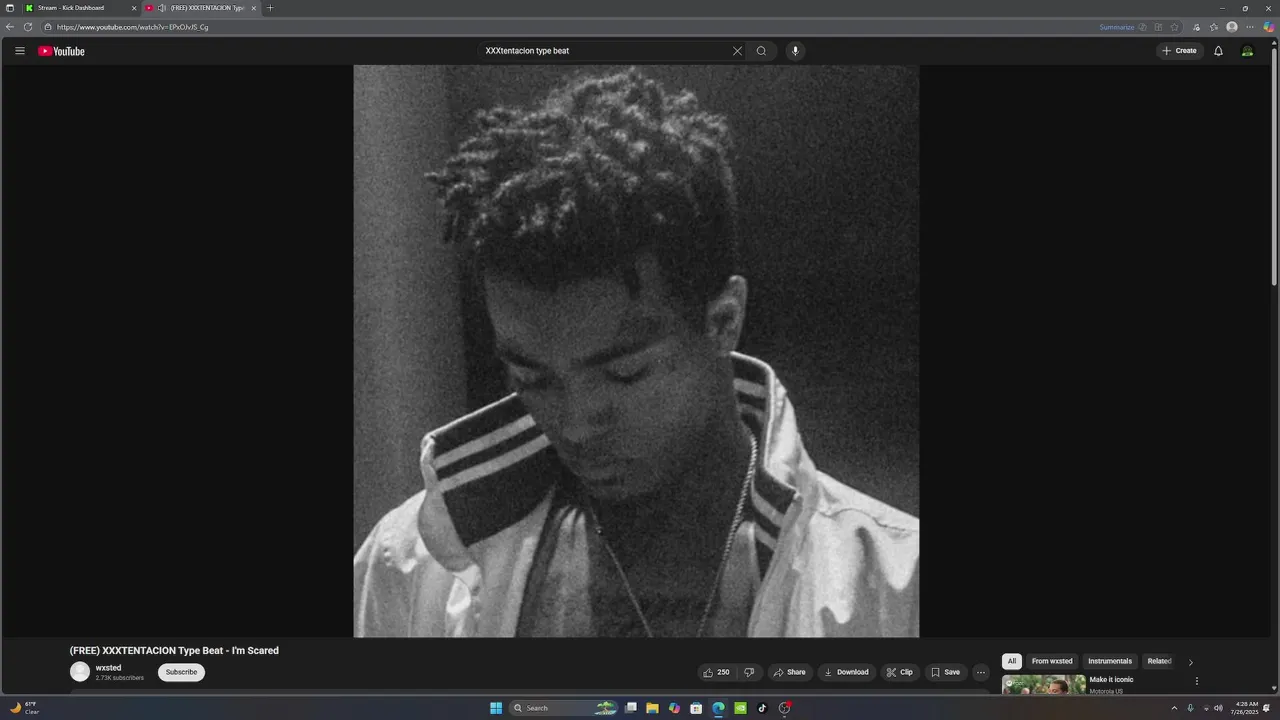
Task: Select the All filter chip
Action: click(x=1012, y=661)
